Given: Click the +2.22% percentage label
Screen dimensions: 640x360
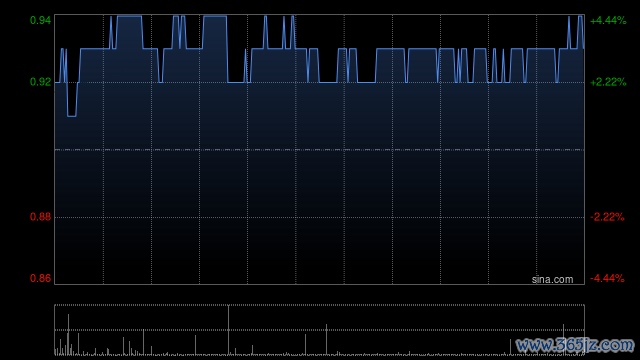Looking at the screenshot, I should [x=608, y=82].
